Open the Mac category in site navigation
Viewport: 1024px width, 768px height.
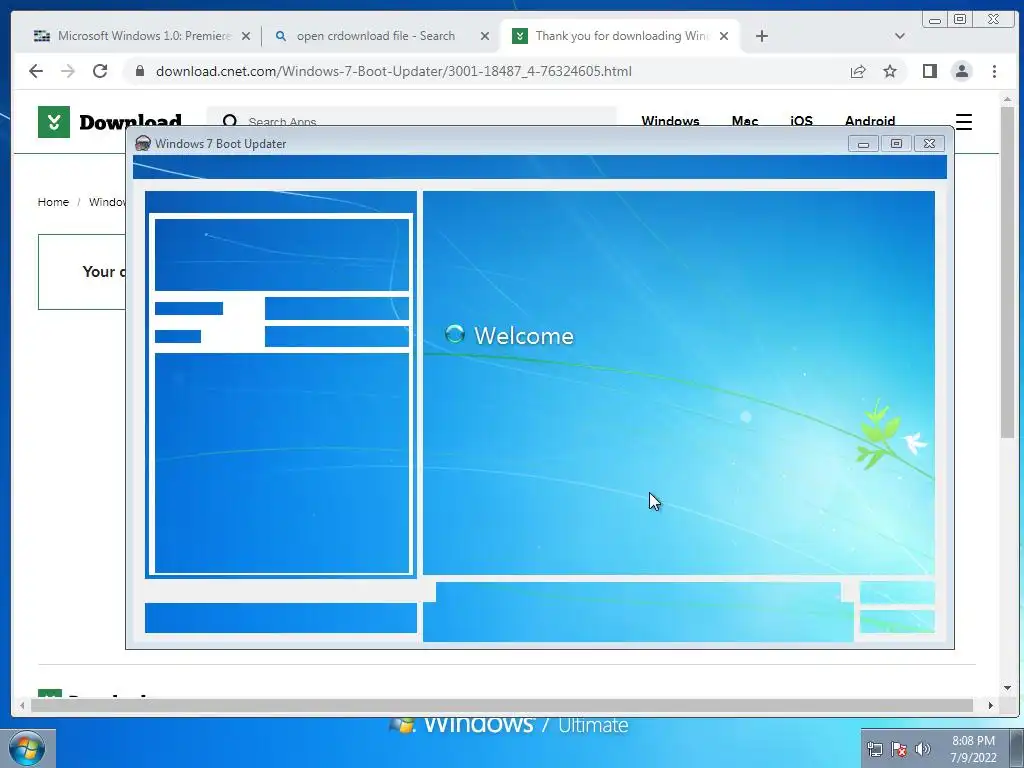click(744, 120)
